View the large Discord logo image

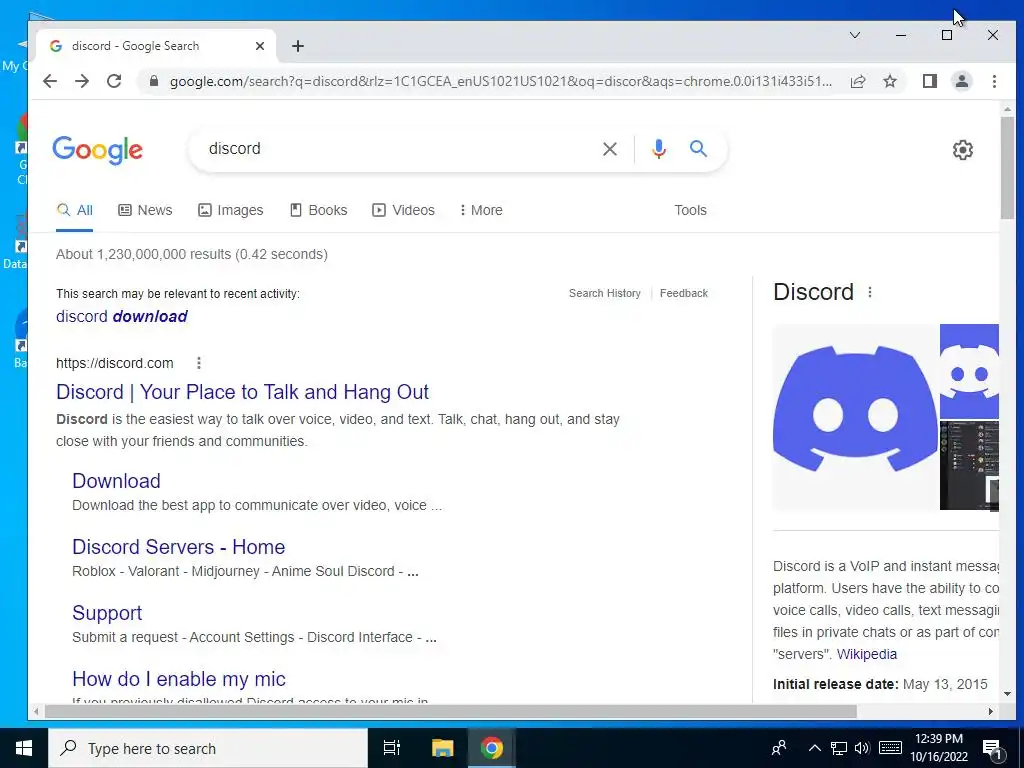point(855,417)
